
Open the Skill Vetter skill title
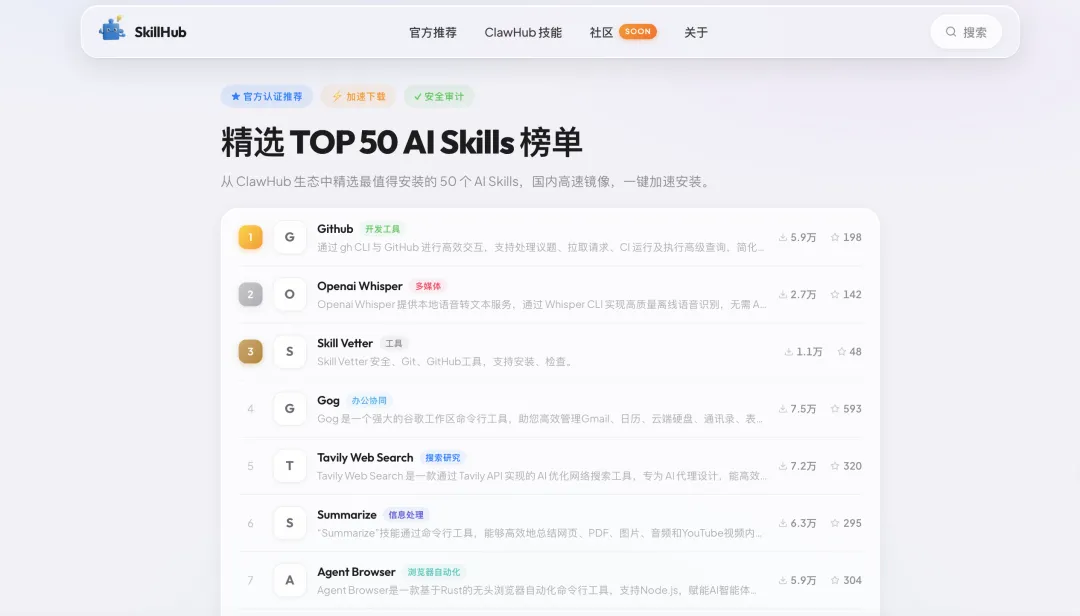point(344,343)
